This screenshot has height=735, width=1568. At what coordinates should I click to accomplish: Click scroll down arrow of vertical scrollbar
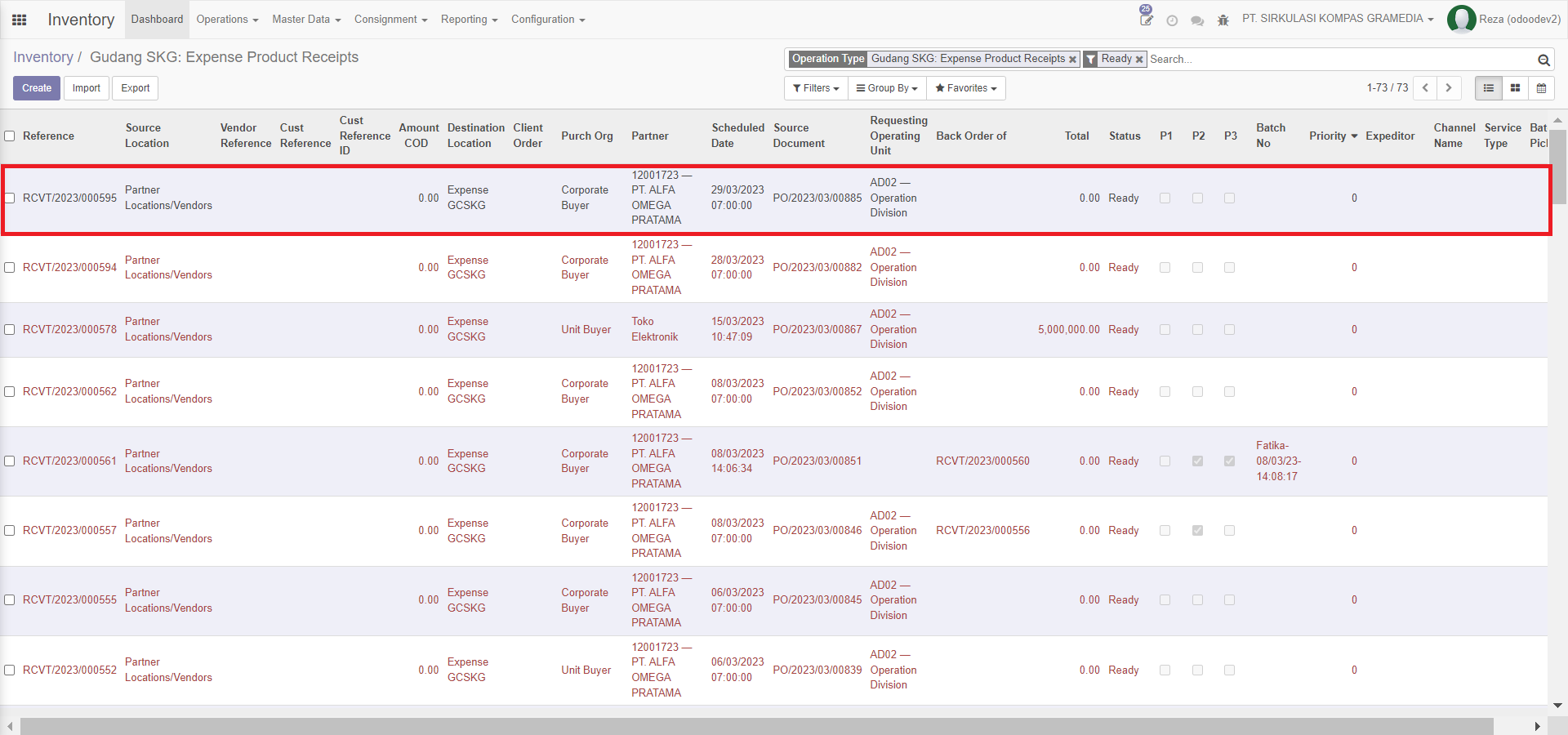[x=1558, y=706]
